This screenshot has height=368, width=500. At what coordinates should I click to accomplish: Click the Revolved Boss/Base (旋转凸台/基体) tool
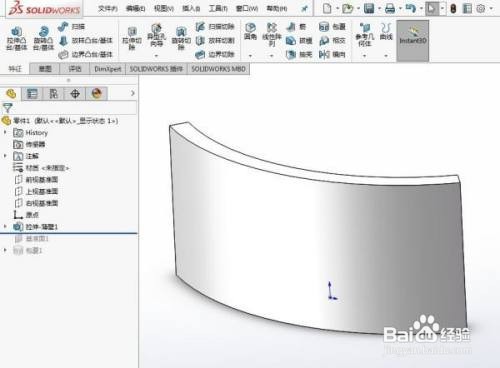tap(43, 39)
